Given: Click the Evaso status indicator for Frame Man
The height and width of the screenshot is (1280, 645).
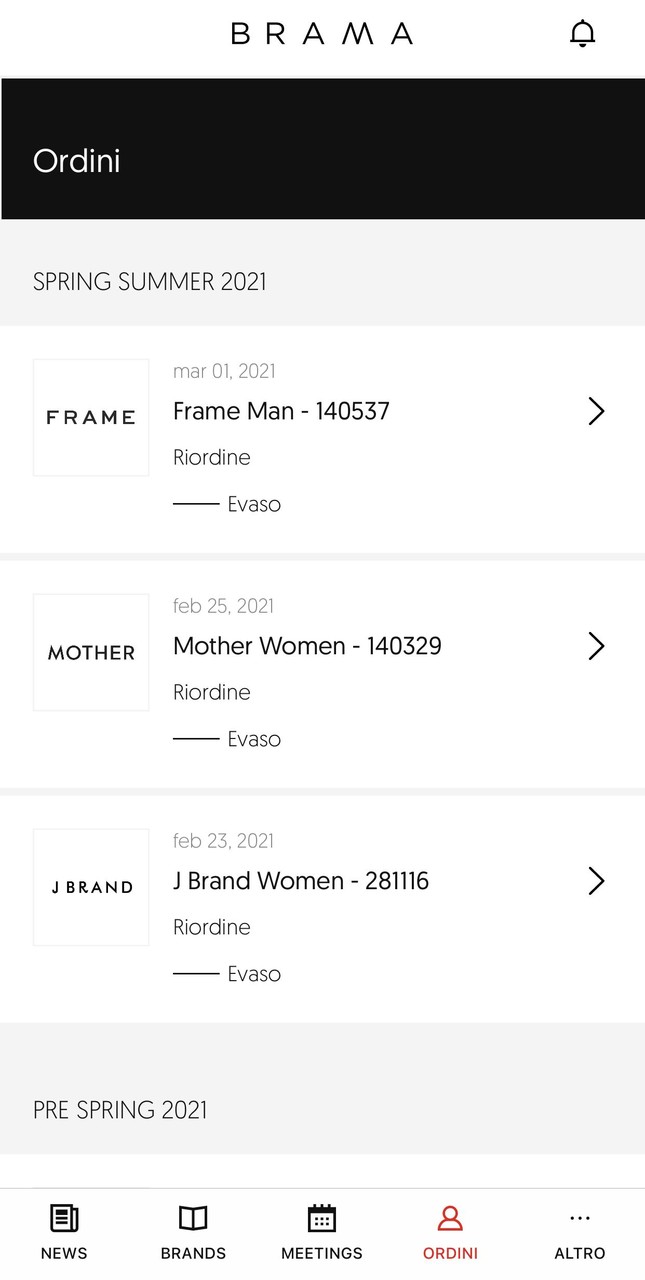Looking at the screenshot, I should click(254, 504).
